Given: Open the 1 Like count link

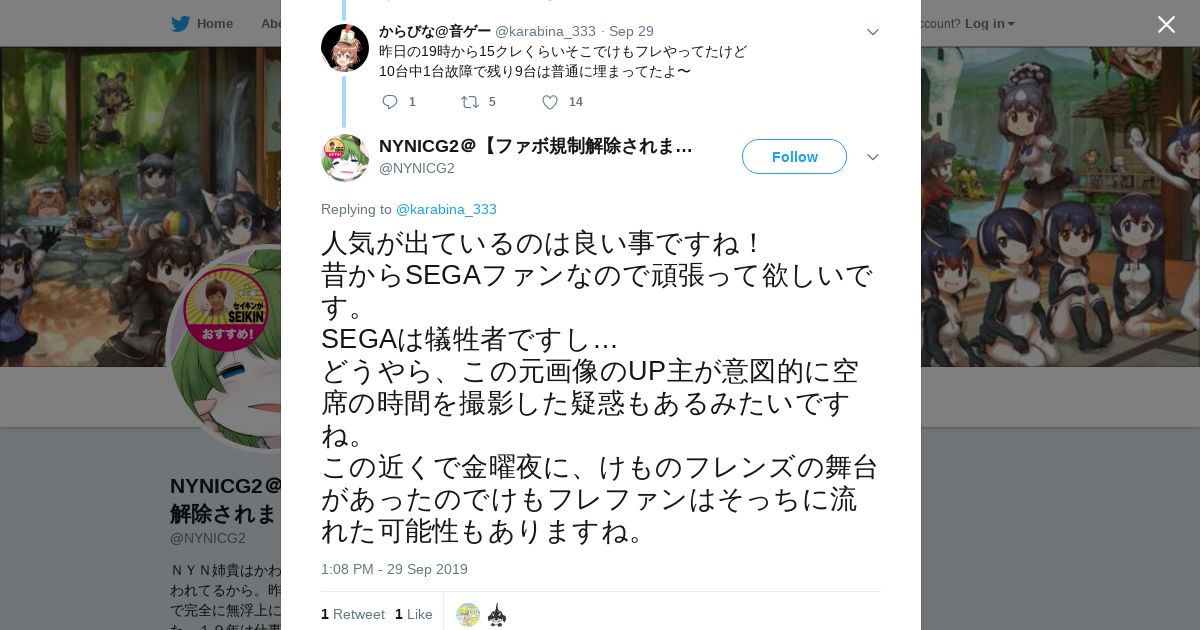Looking at the screenshot, I should (x=414, y=614).
